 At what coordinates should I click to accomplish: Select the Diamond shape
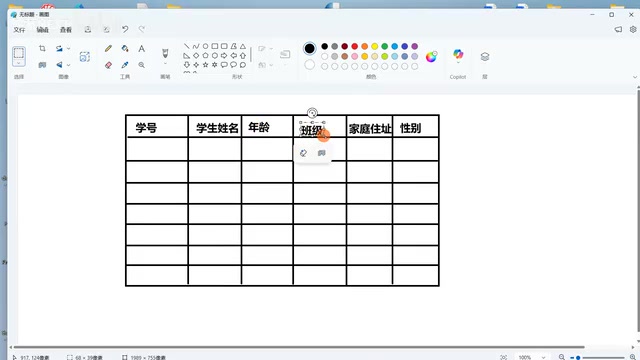coord(196,56)
